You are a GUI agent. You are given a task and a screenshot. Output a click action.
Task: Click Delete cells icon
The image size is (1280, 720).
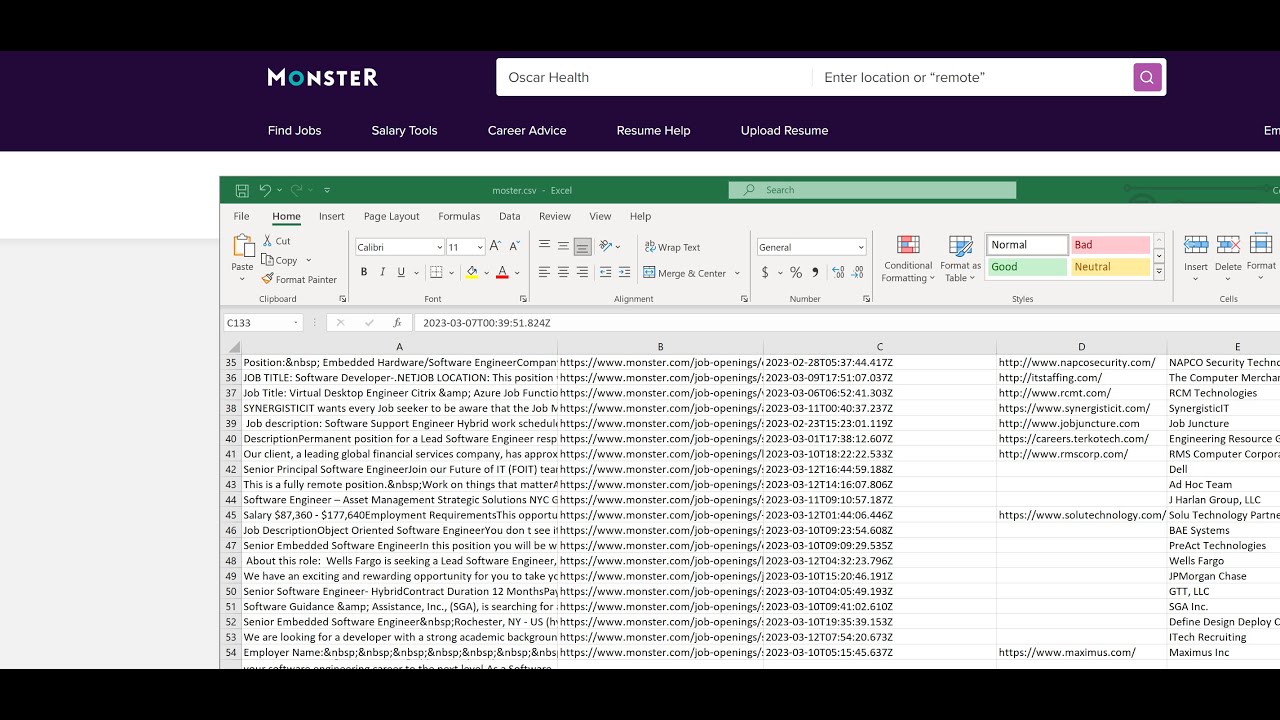tap(1228, 245)
